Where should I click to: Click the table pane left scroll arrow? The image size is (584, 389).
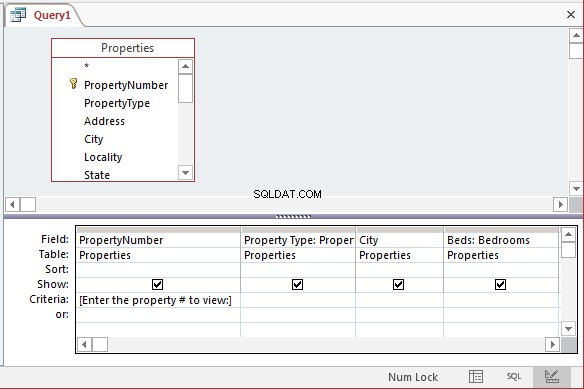pyautogui.click(x=12, y=204)
